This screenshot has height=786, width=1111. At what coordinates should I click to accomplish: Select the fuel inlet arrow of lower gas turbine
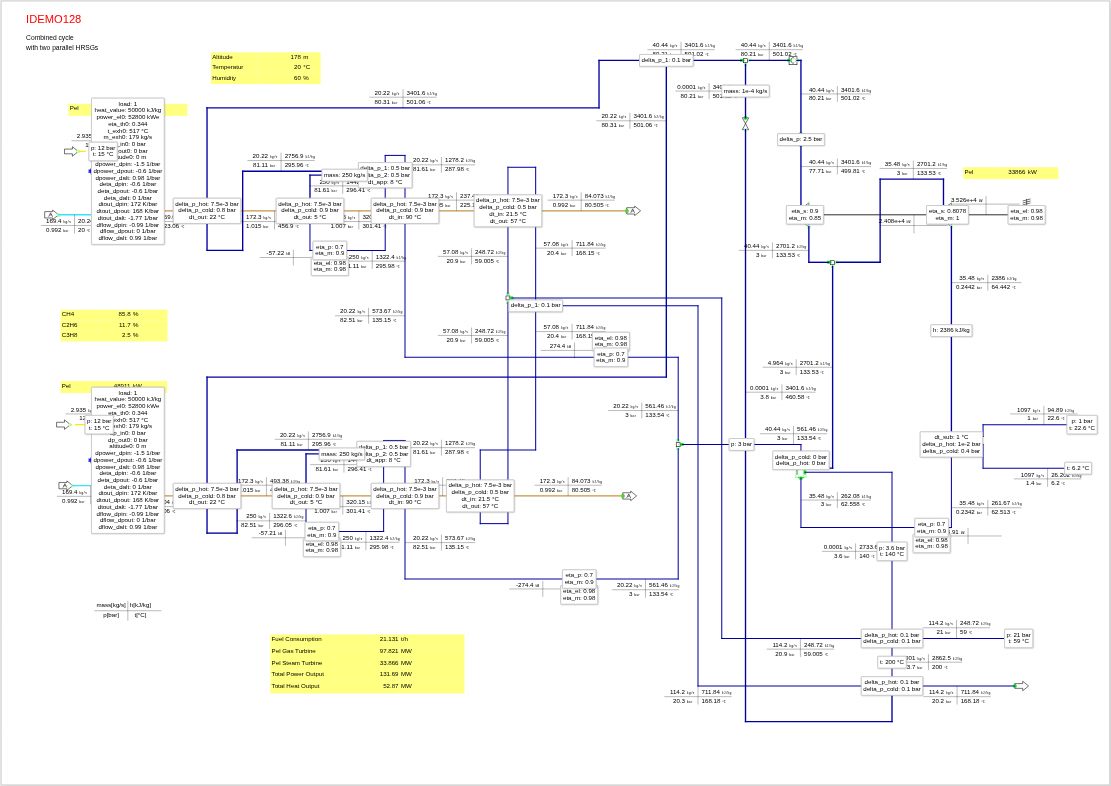(63, 424)
